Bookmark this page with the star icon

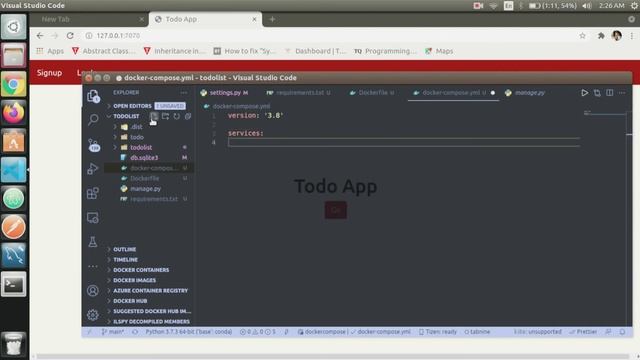(582, 36)
